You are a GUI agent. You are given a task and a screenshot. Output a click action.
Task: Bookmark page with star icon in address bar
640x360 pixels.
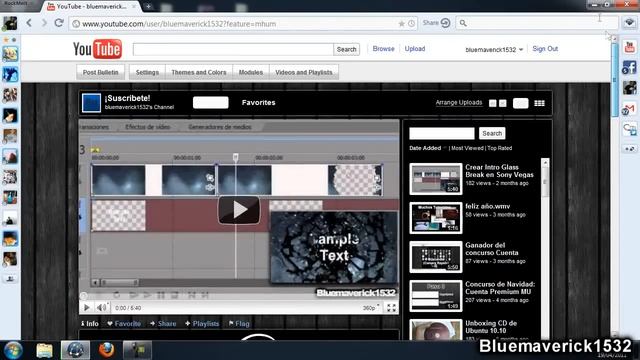(x=402, y=24)
